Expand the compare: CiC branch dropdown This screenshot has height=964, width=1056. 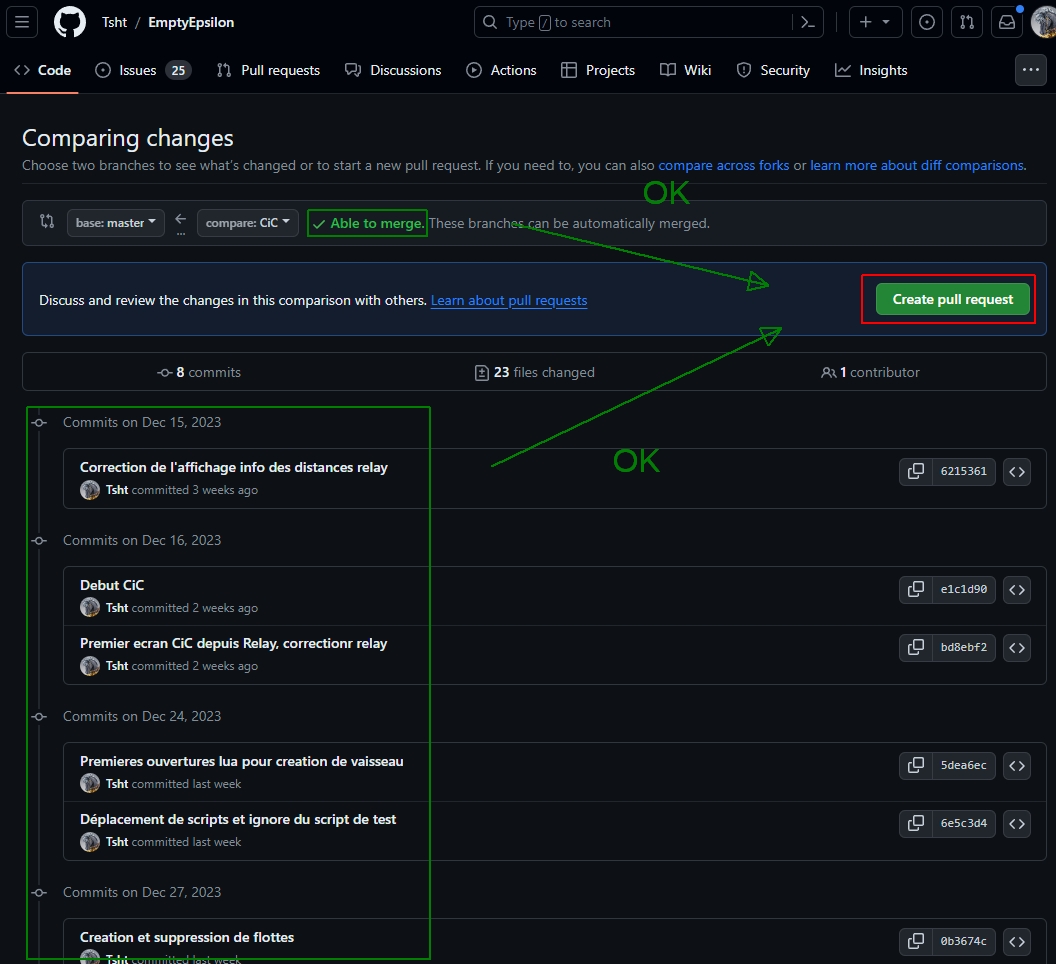(248, 223)
